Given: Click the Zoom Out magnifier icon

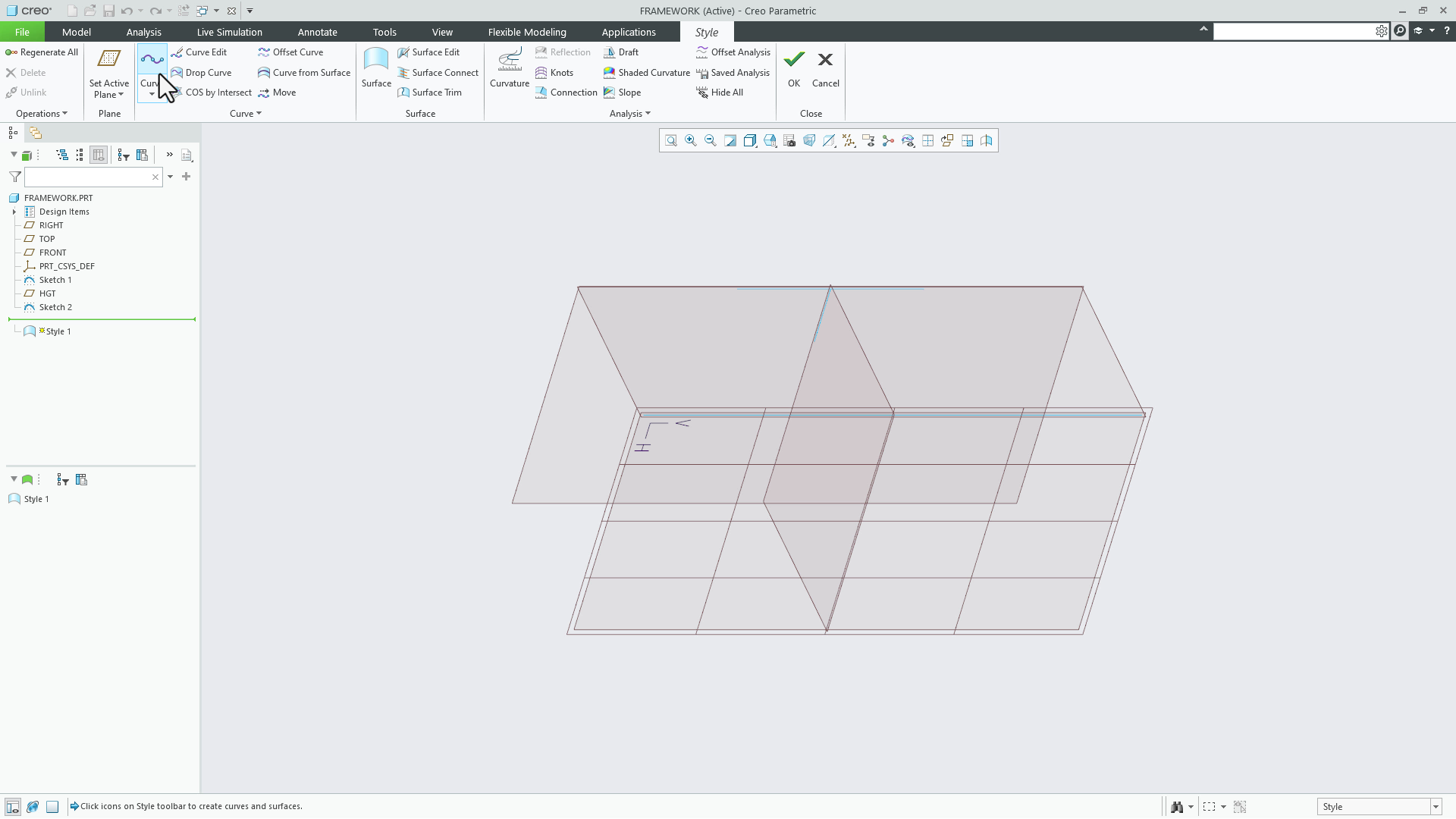Looking at the screenshot, I should (711, 141).
